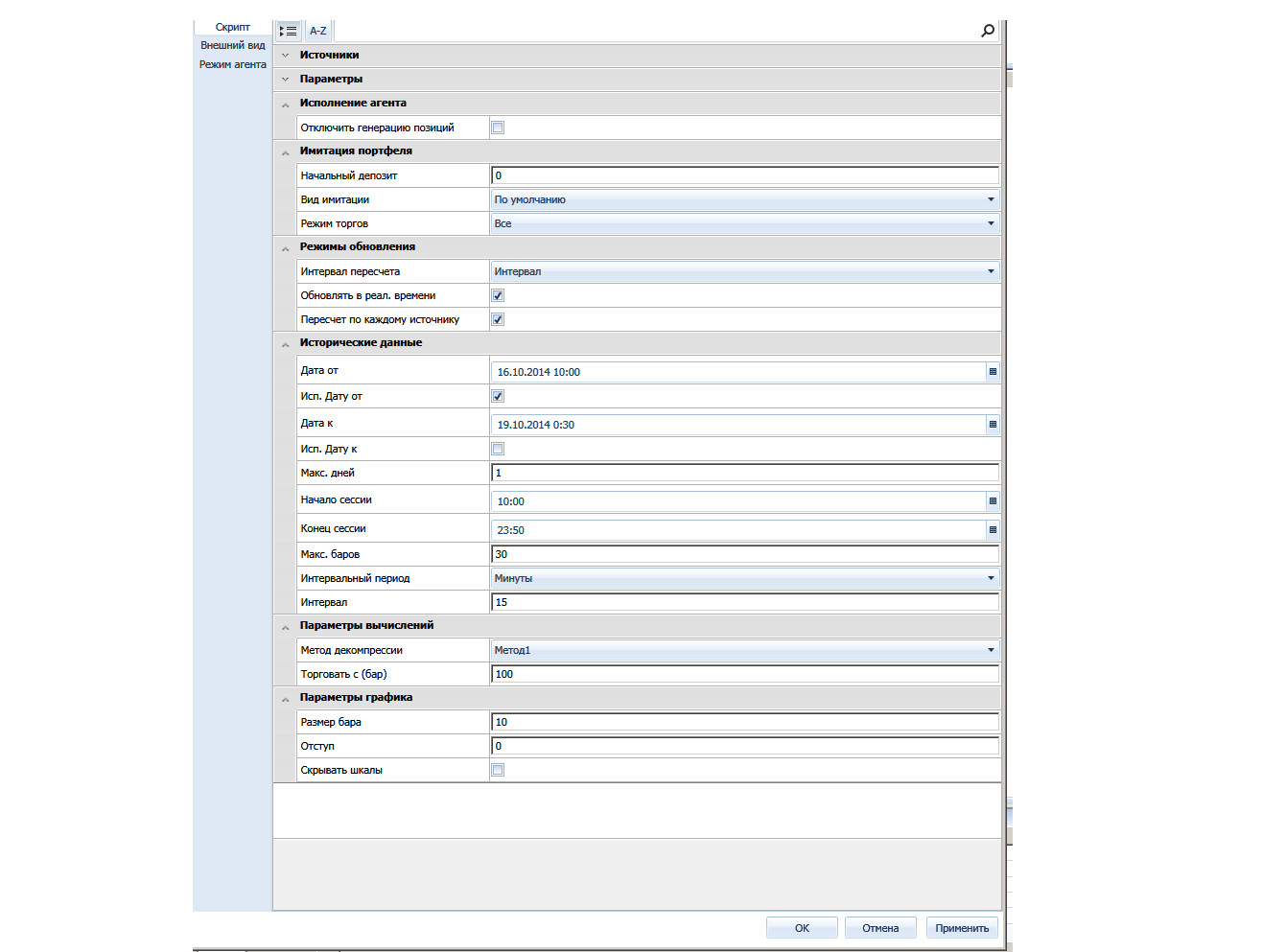Open the Вид имитации dropdown
Viewport: 1286px width, 952px height.
pos(991,199)
